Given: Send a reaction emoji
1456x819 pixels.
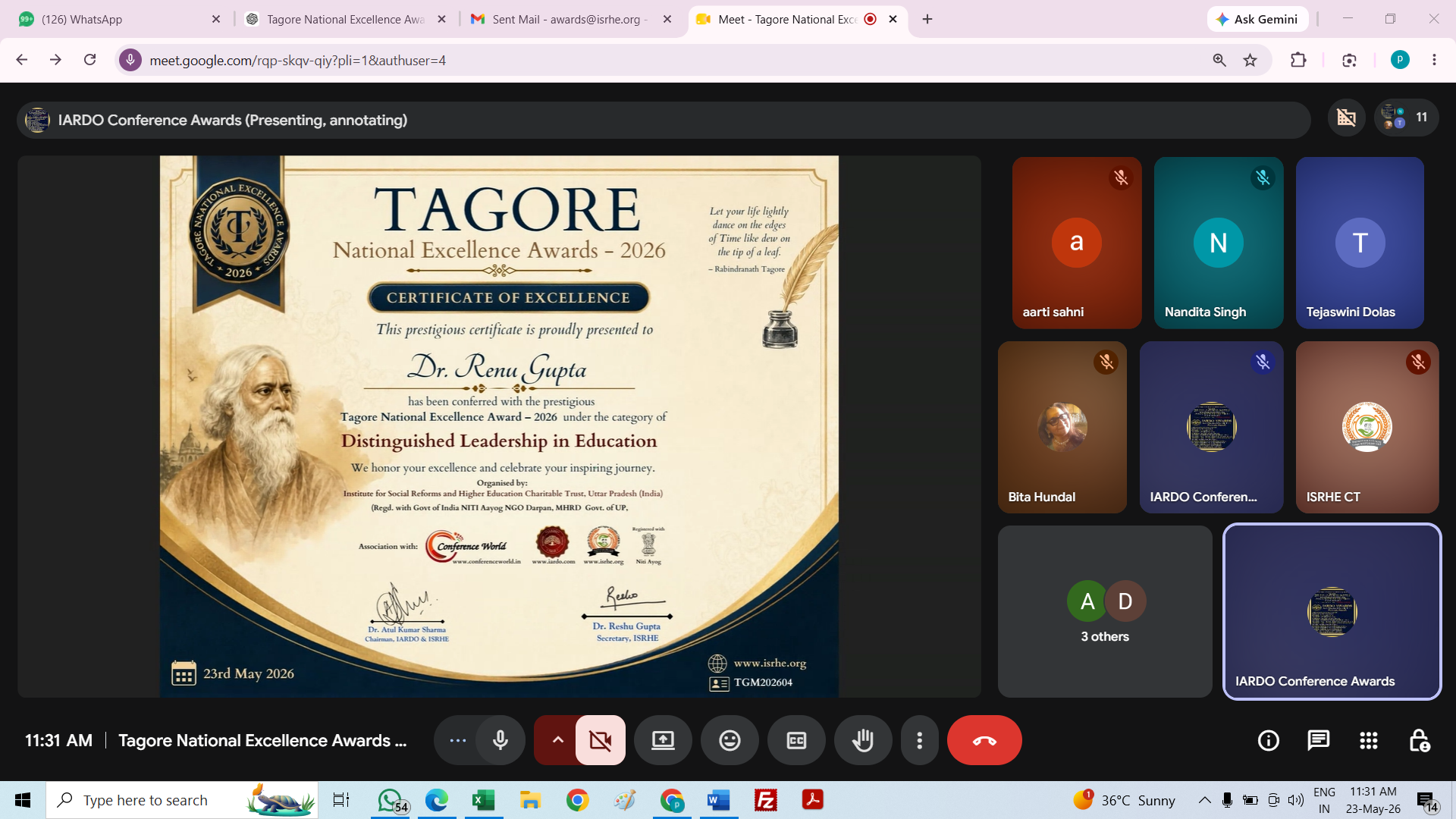Looking at the screenshot, I should point(730,740).
